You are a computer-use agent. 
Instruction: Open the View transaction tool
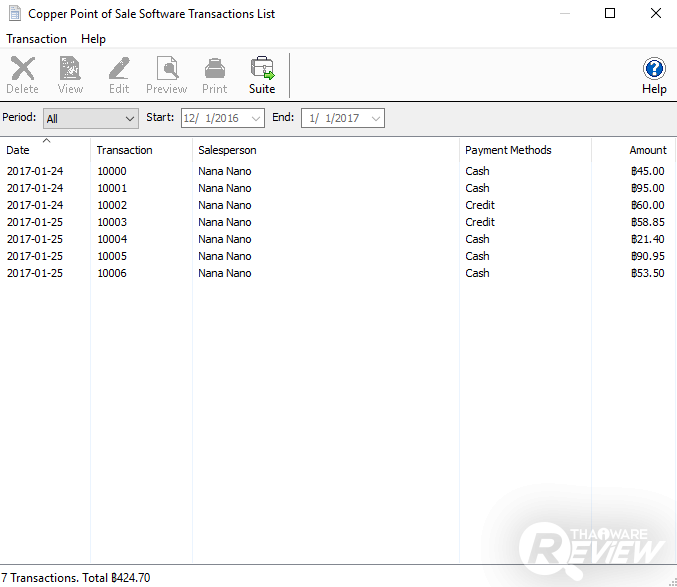click(x=70, y=75)
